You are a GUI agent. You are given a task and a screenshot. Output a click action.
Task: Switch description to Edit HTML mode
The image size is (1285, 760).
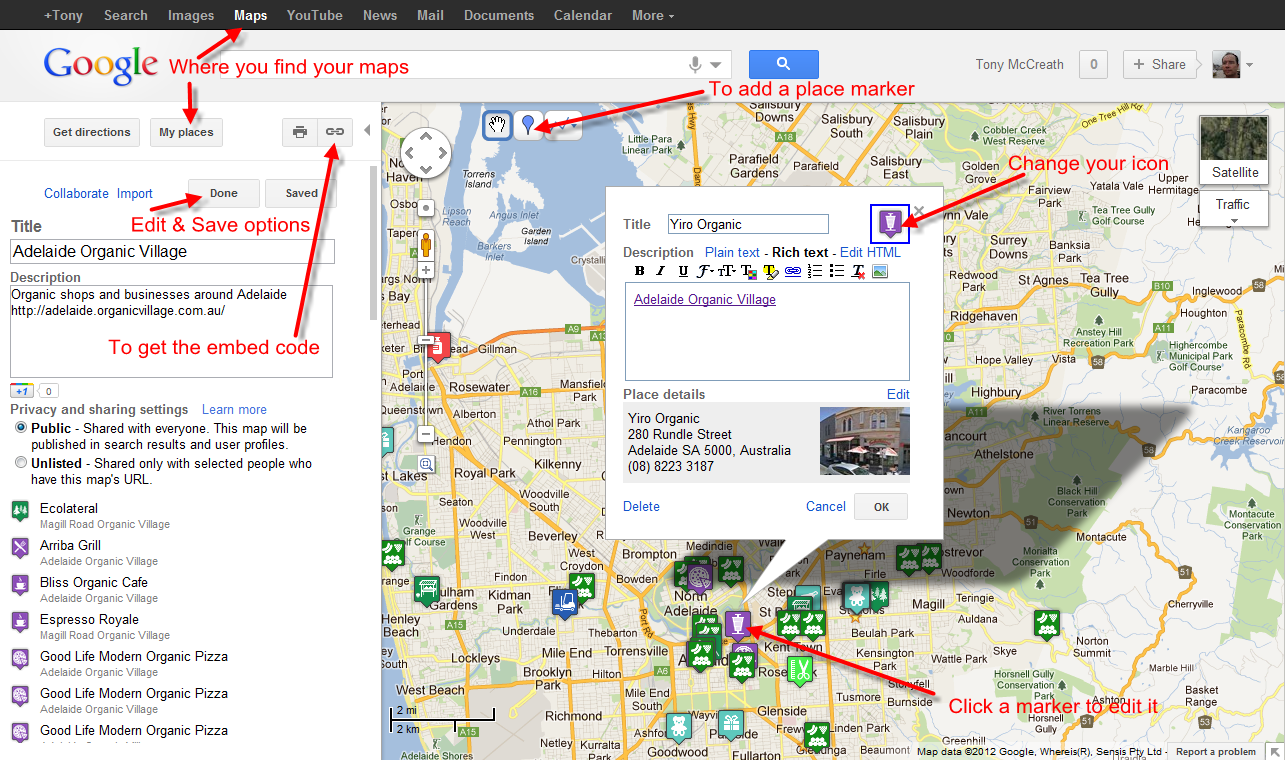870,252
